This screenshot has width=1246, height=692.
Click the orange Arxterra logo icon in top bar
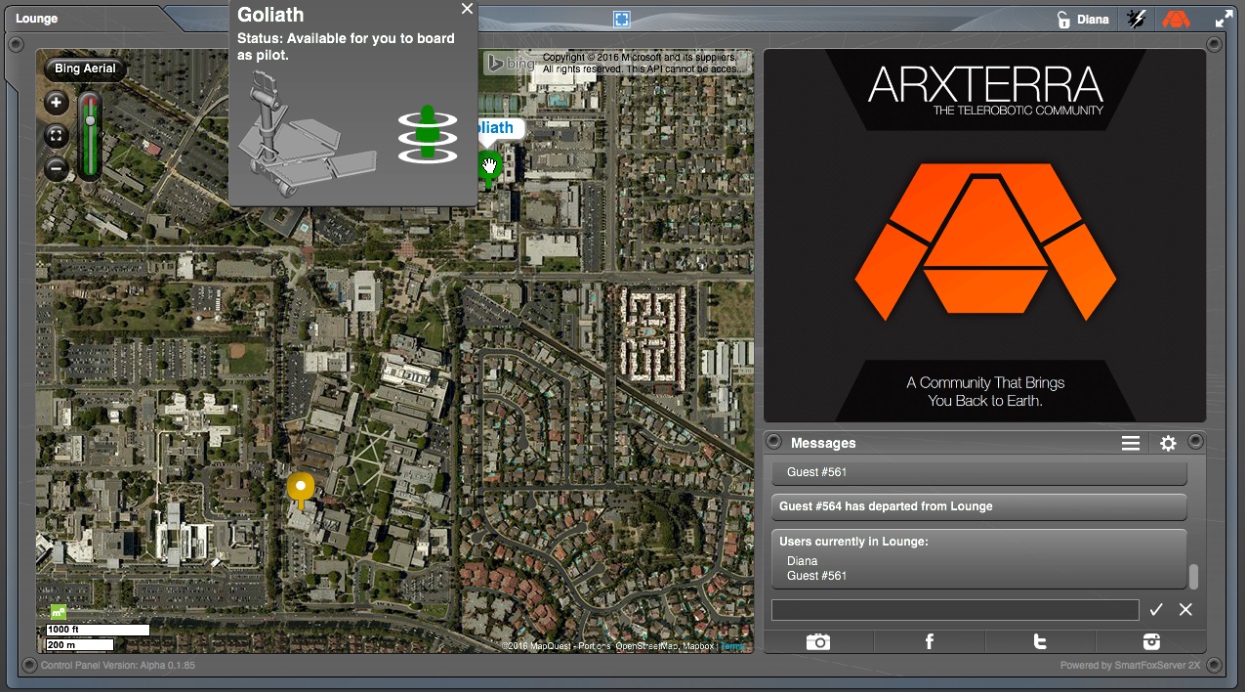coord(1177,19)
